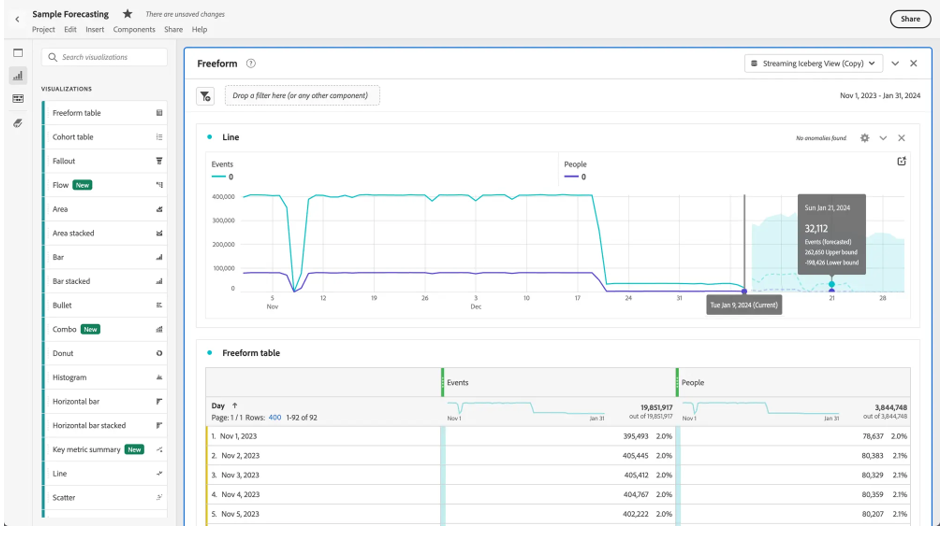This screenshot has height=540, width=952.
Task: Click the Cohort table visualization icon
Action: (x=159, y=137)
